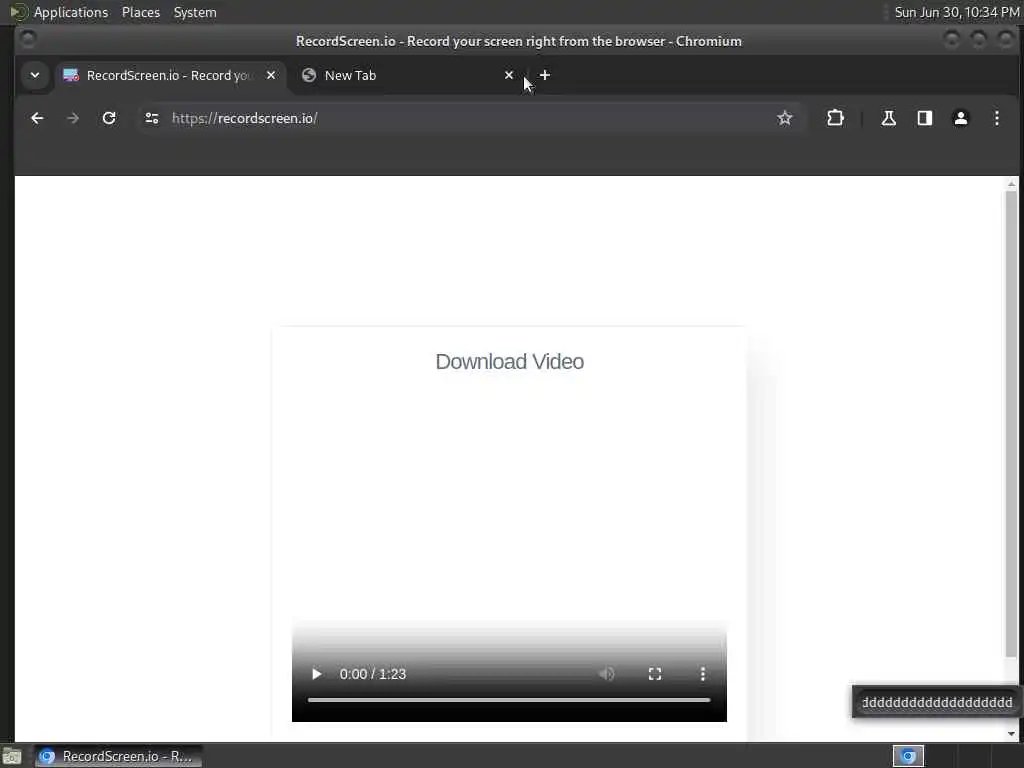Screen dimensions: 1024x768
Task: Select RecordScreen.io taskbar window button
Action: [x=118, y=756]
